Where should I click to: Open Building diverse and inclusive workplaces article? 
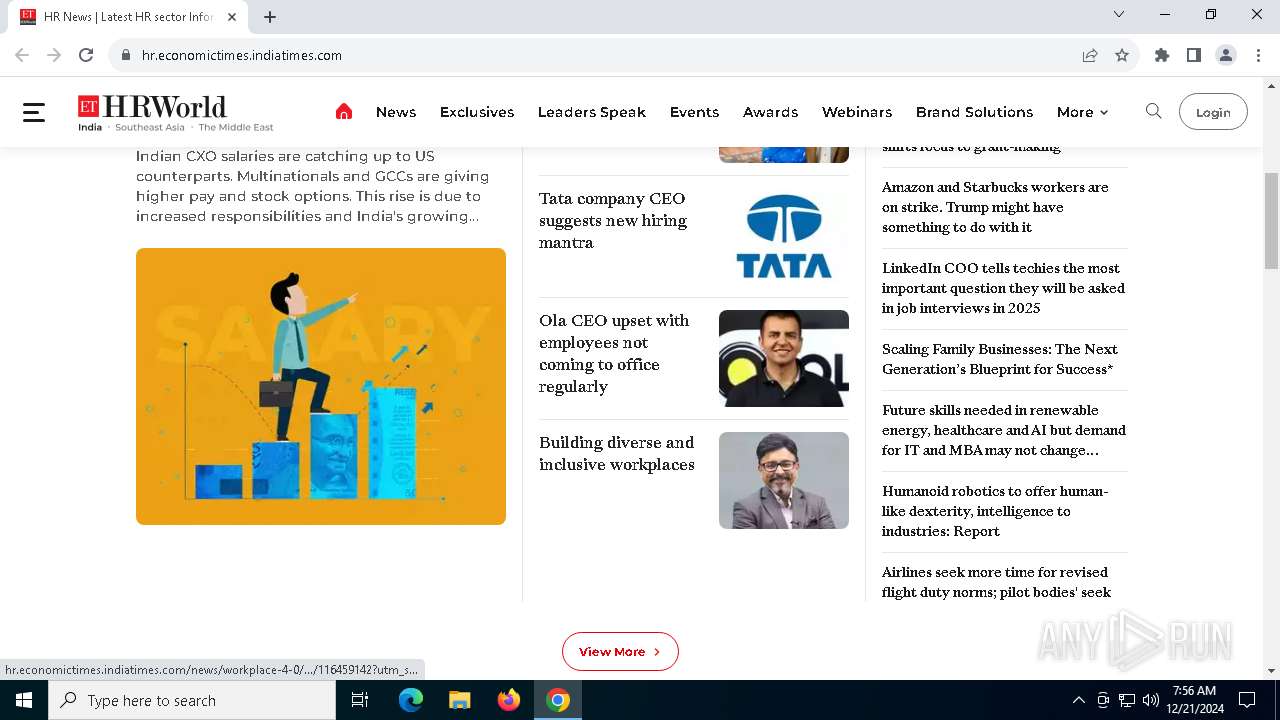(616, 453)
